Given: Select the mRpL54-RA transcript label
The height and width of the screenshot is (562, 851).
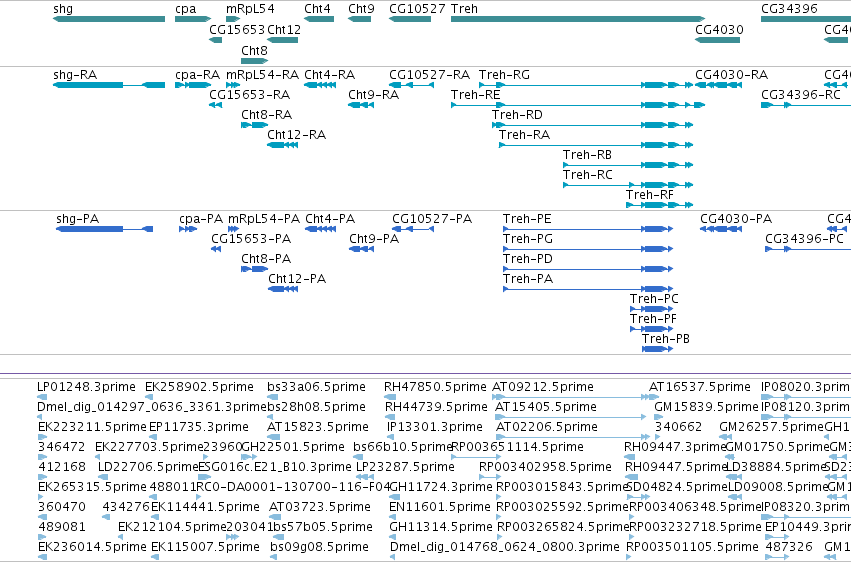Looking at the screenshot, I should (262, 75).
